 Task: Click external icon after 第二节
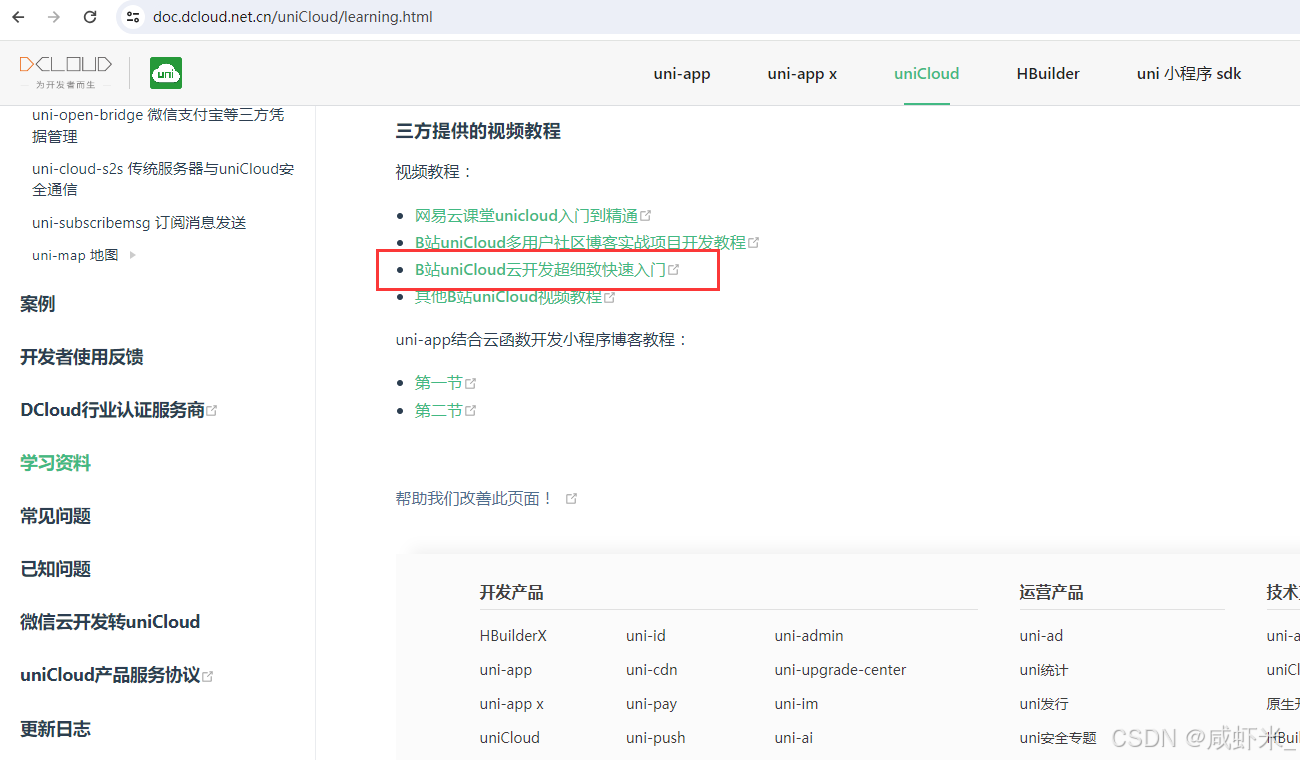(471, 410)
